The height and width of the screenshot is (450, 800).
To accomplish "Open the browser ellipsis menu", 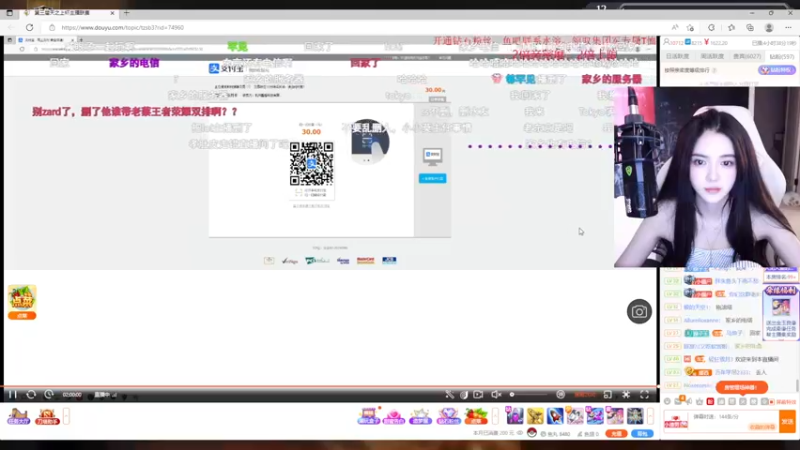I will [x=788, y=28].
